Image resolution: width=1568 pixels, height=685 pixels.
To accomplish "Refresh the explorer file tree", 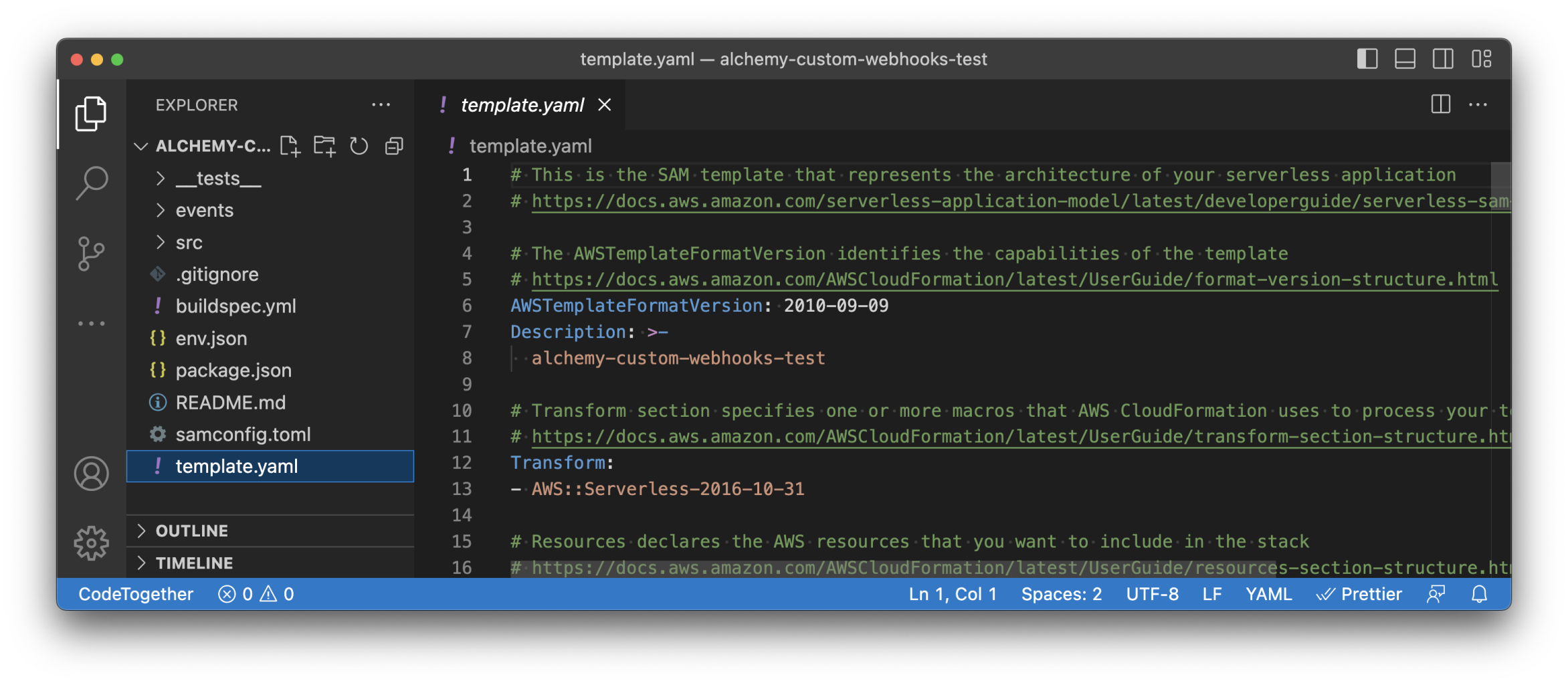I will click(x=359, y=146).
